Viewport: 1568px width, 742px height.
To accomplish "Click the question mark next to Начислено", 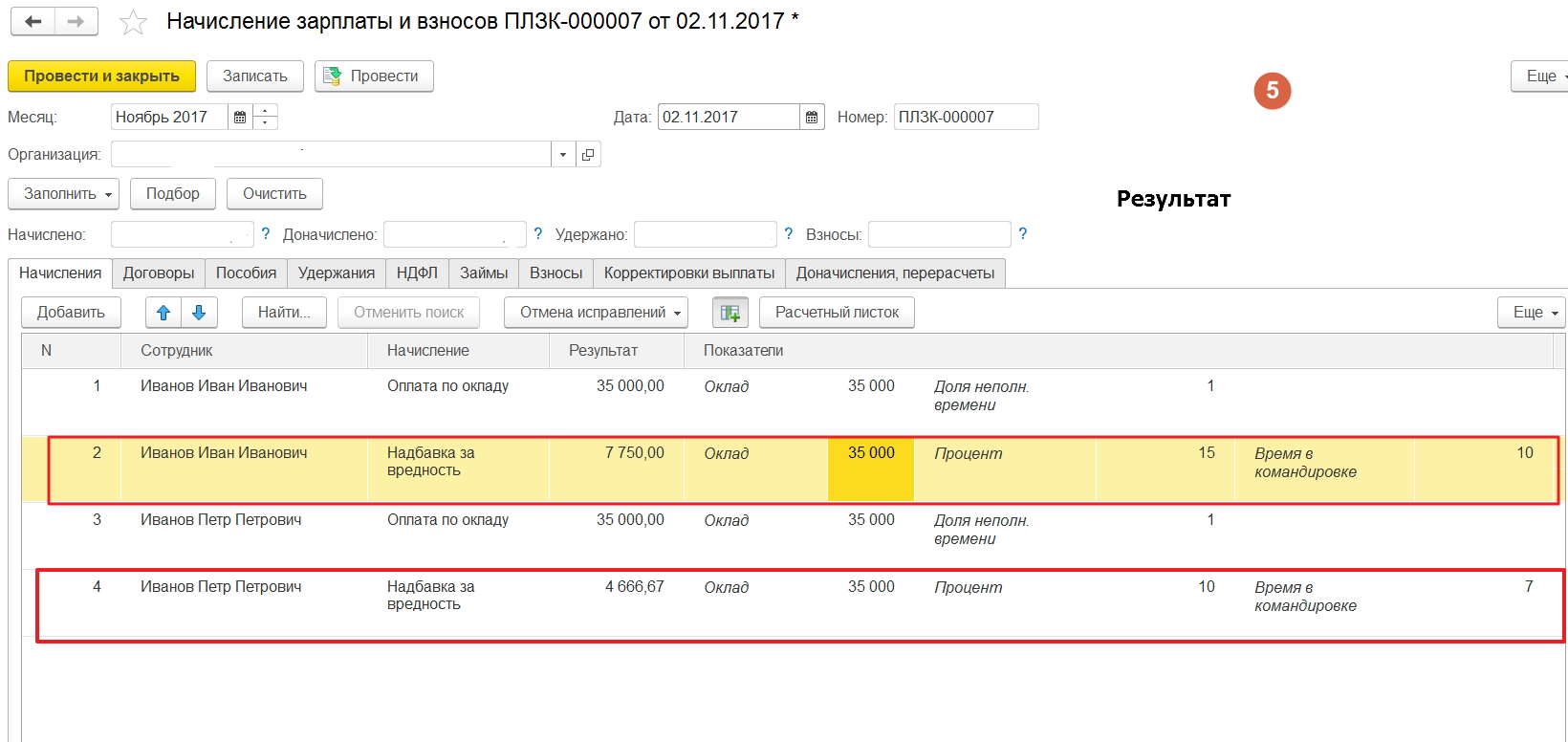I will click(266, 234).
